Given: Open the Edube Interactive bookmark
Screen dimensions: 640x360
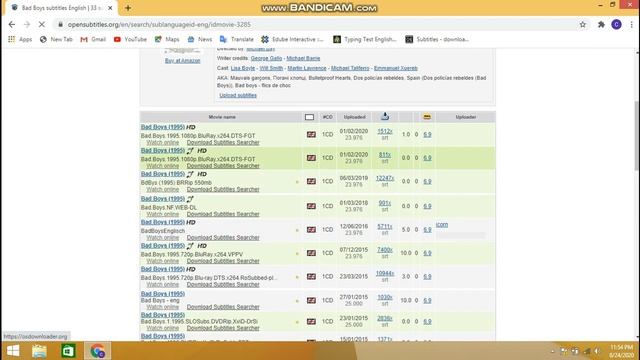Looking at the screenshot, I should 293,39.
